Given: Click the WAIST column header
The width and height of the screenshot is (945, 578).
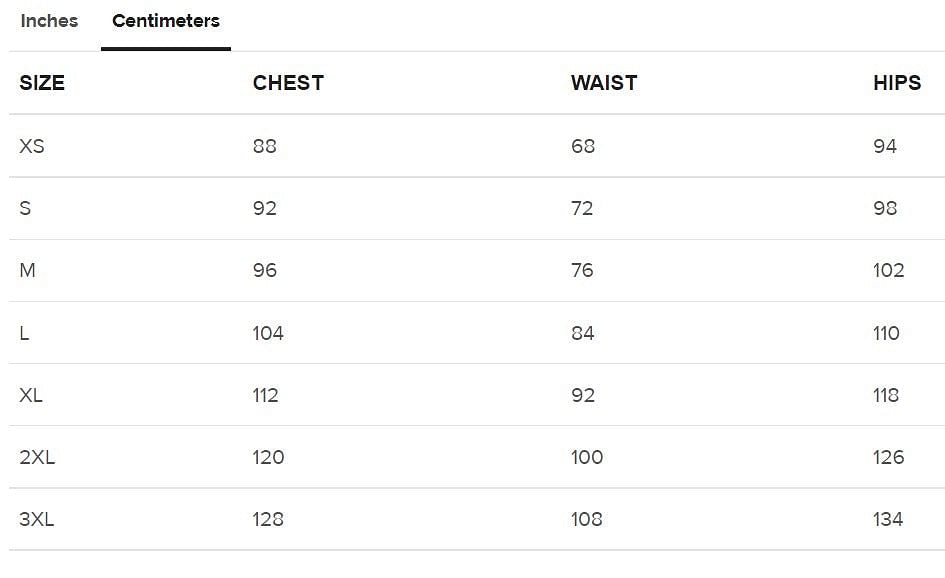Looking at the screenshot, I should pos(604,83).
